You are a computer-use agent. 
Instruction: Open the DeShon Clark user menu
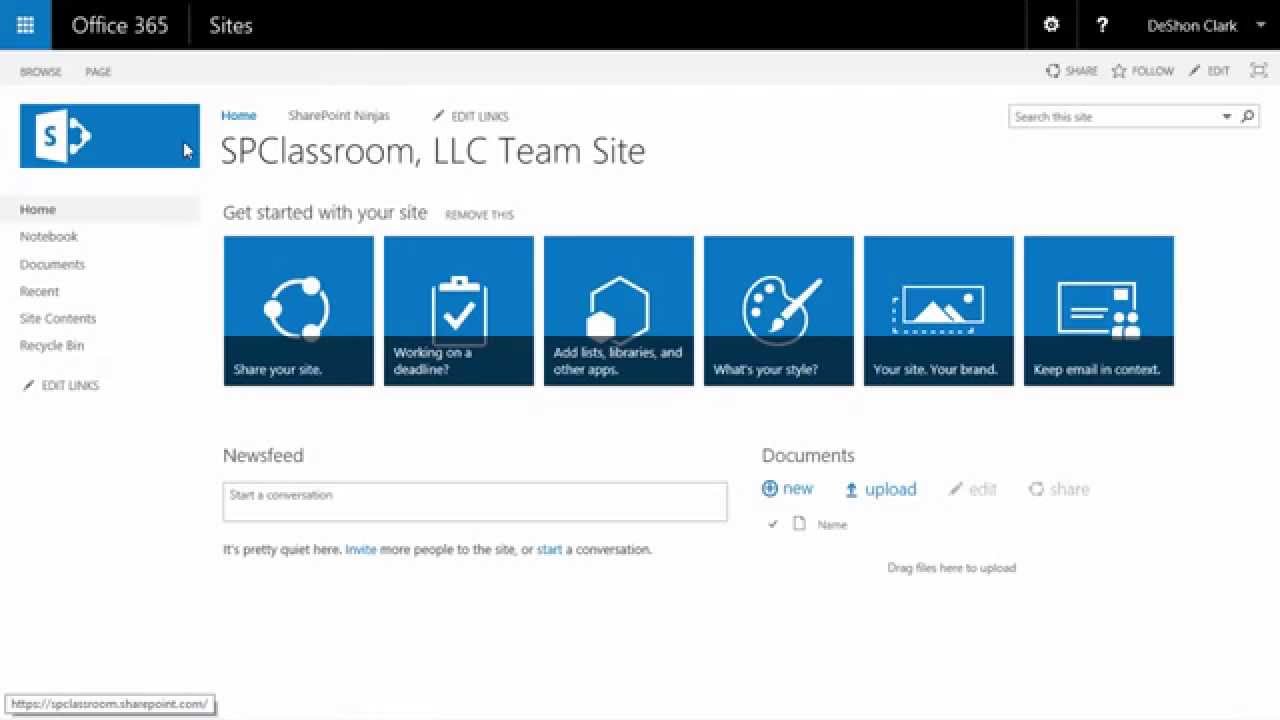pyautogui.click(x=1207, y=26)
